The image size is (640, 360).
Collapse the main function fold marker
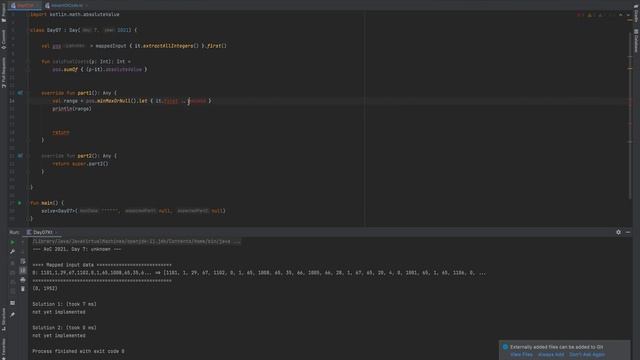pos(28,203)
